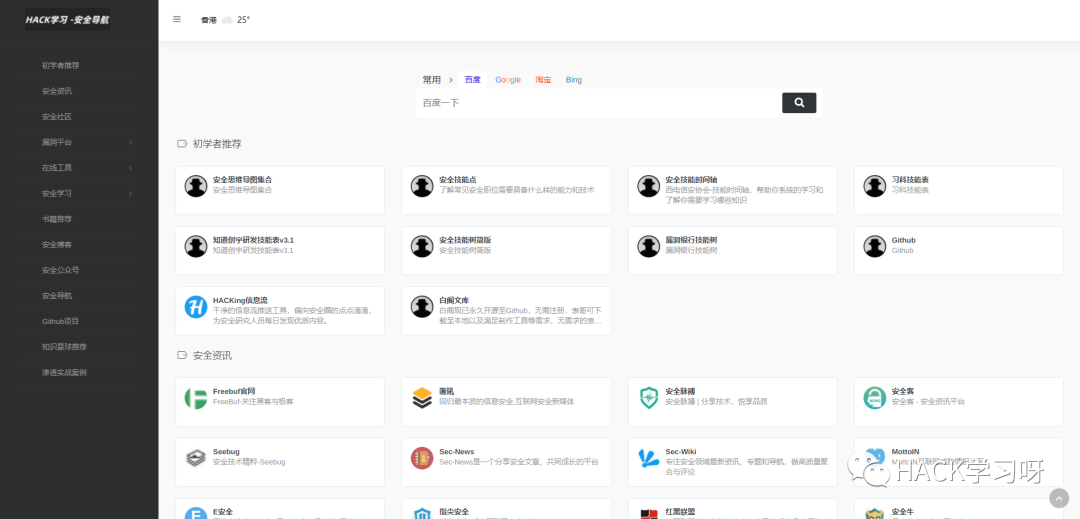Switch to the Bing search tab

coord(574,80)
